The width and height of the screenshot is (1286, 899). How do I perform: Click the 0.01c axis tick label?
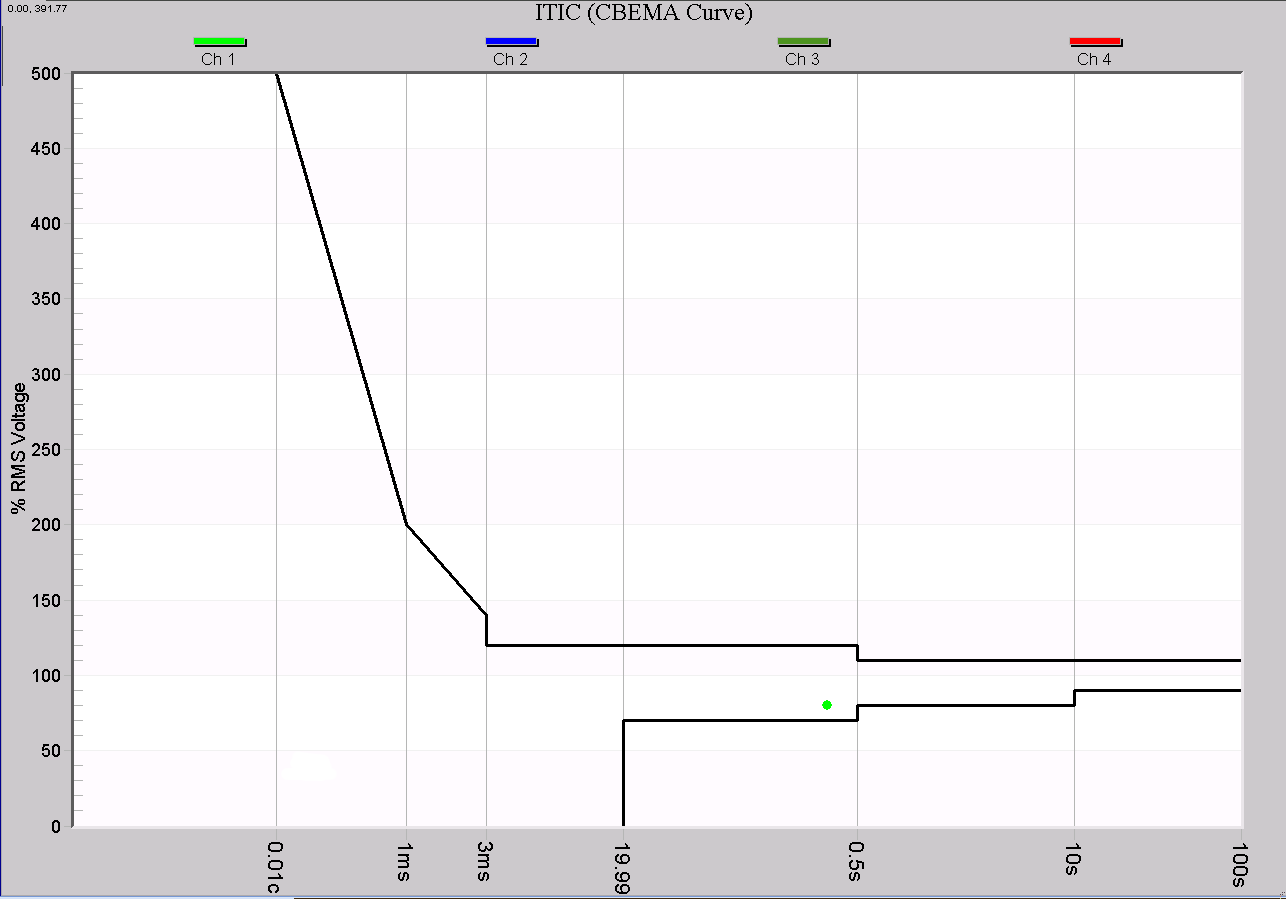pos(276,865)
